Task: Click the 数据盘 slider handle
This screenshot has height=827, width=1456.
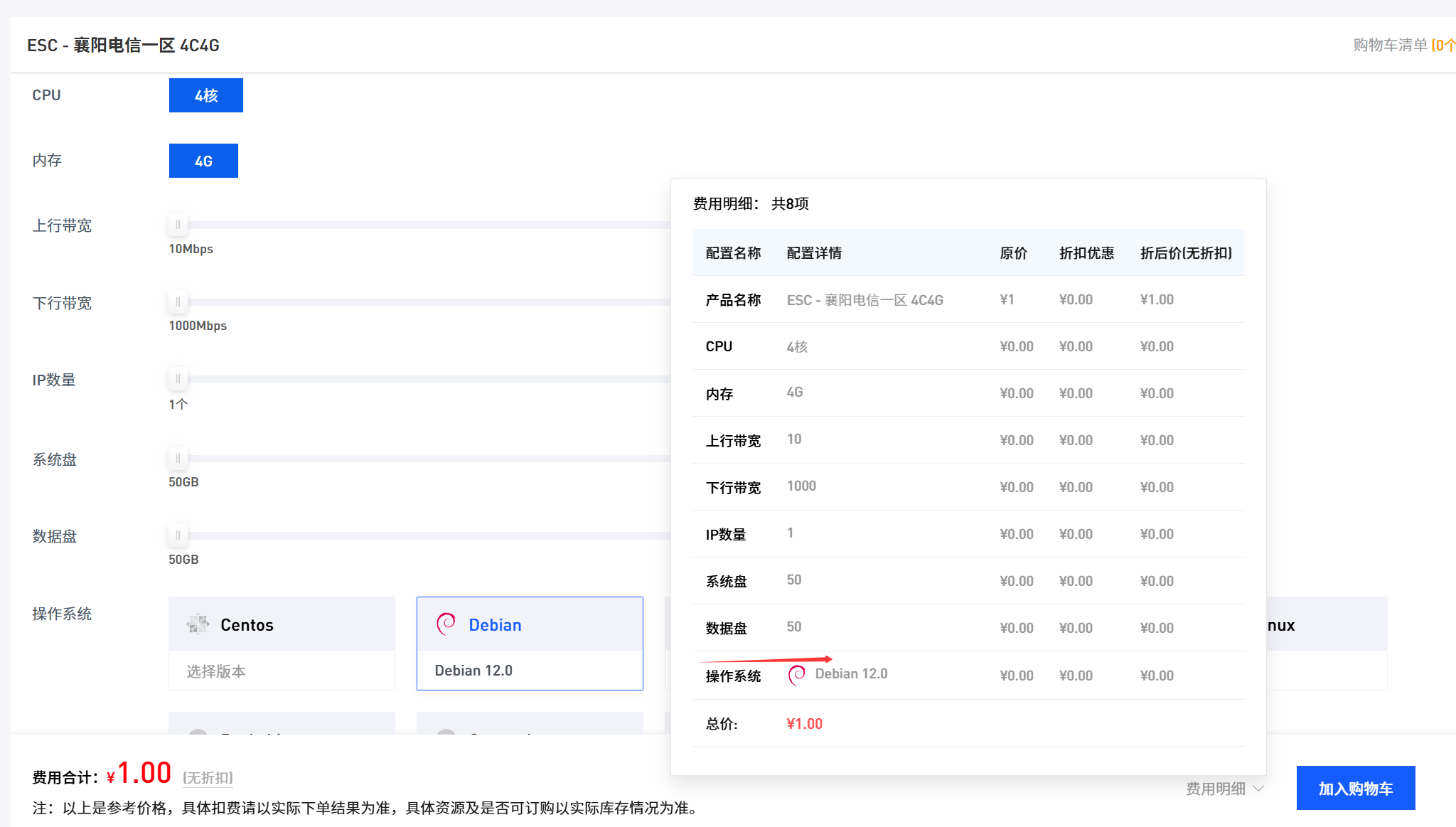Action: (178, 535)
